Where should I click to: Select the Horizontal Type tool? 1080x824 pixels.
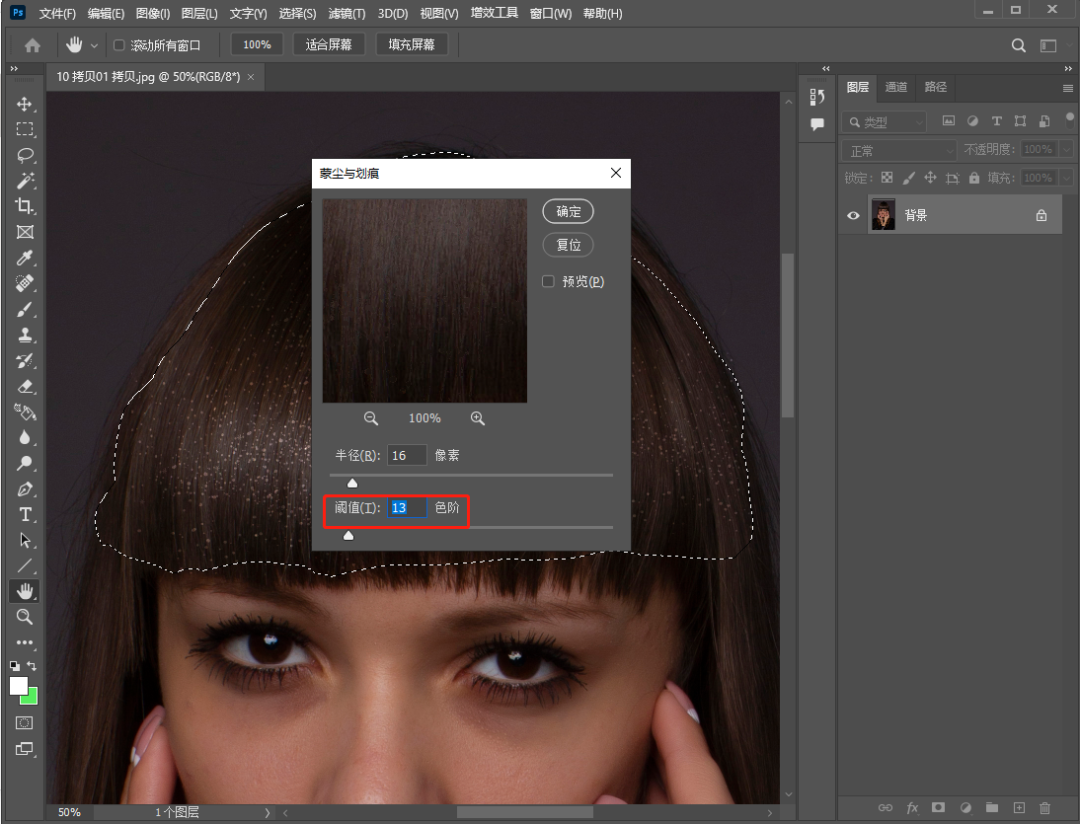tap(25, 515)
